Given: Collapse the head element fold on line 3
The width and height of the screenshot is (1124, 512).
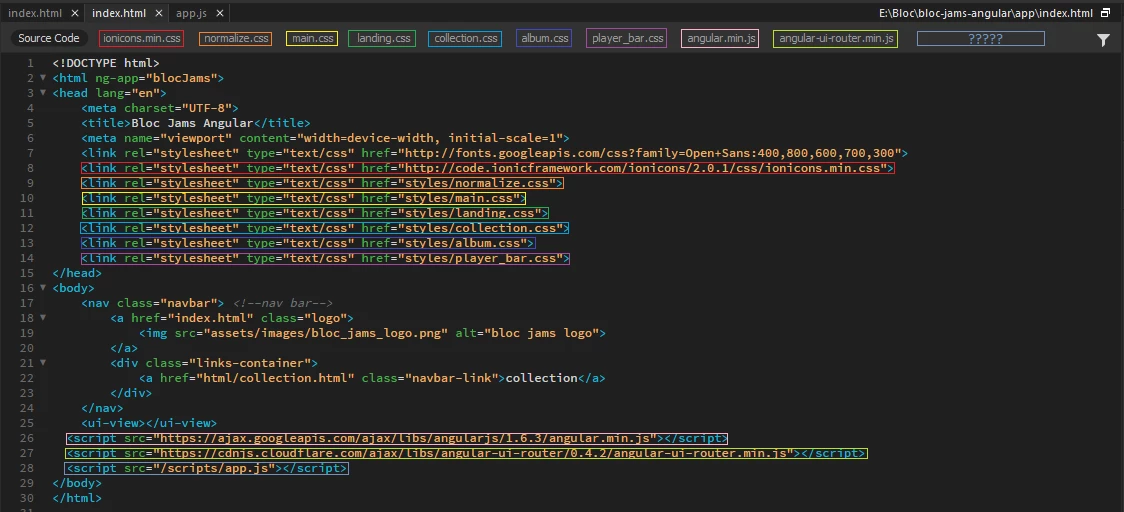Looking at the screenshot, I should pyautogui.click(x=43, y=93).
